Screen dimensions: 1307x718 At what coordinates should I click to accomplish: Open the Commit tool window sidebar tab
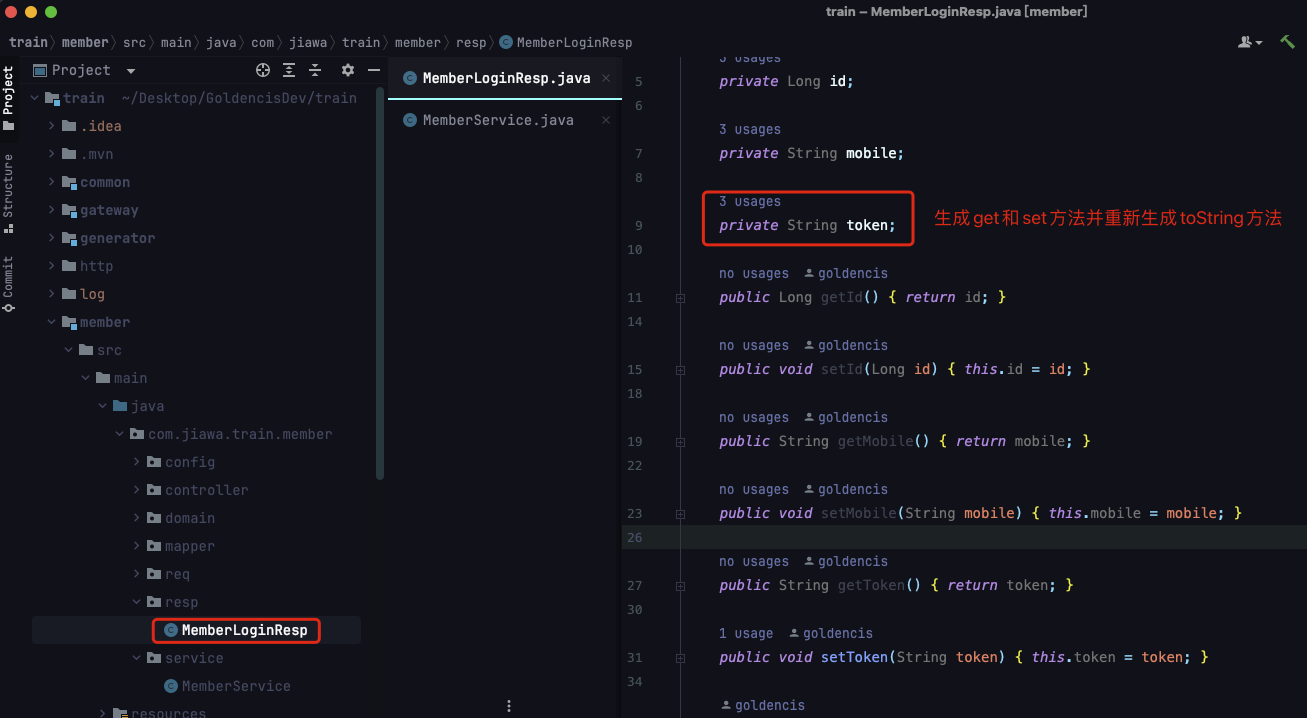pyautogui.click(x=8, y=284)
